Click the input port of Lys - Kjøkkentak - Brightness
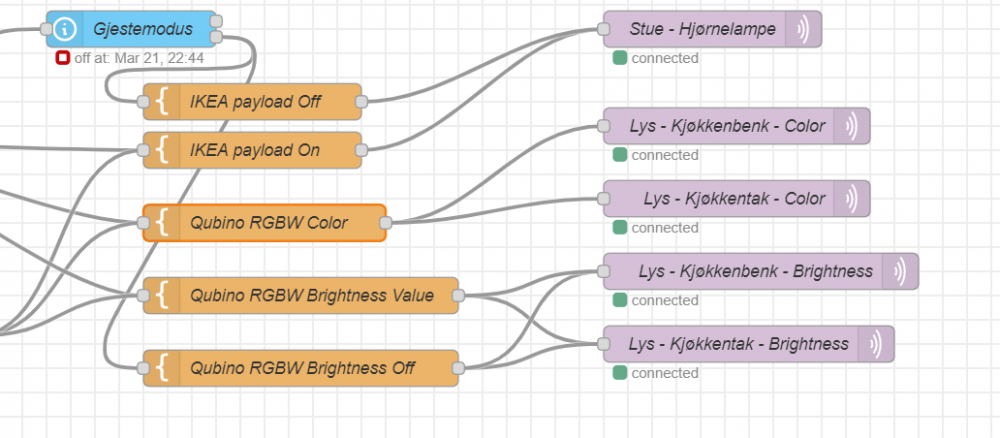 [x=604, y=344]
